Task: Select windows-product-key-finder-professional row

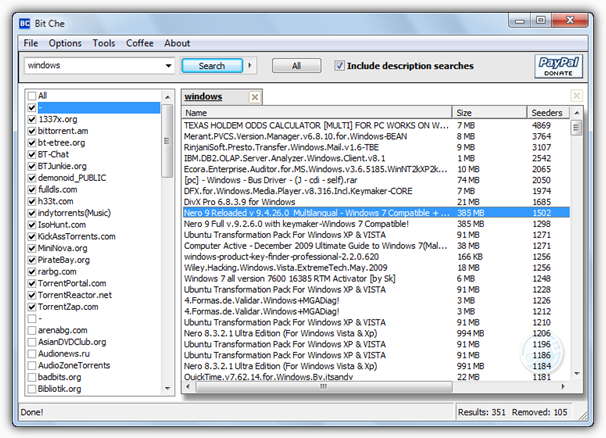Action: pyautogui.click(x=376, y=257)
